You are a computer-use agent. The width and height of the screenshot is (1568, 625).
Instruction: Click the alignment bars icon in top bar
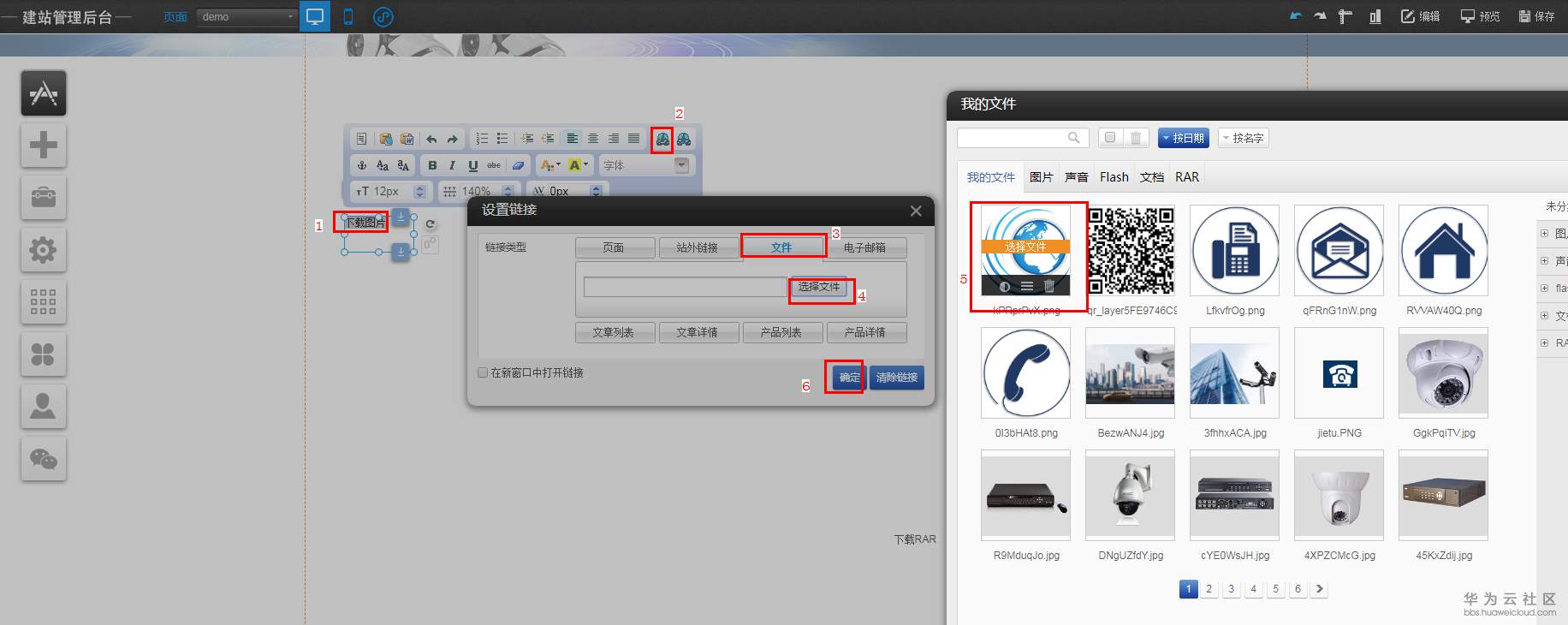(1375, 16)
